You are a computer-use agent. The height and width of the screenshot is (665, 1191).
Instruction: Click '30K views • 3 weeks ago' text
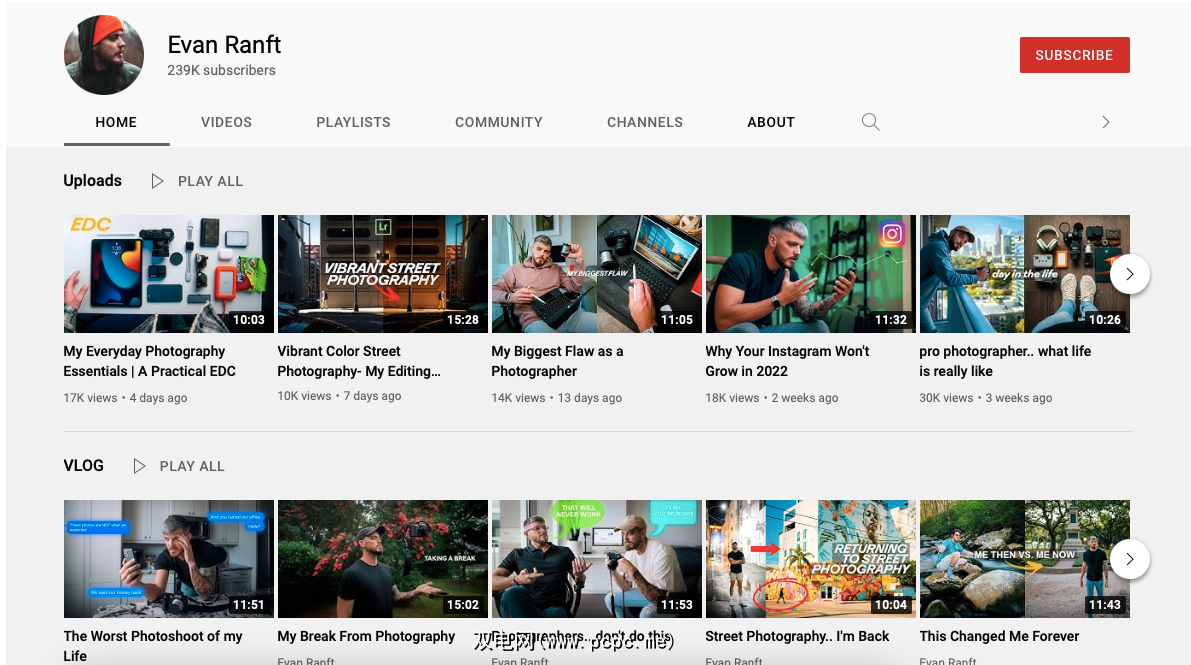click(x=986, y=397)
